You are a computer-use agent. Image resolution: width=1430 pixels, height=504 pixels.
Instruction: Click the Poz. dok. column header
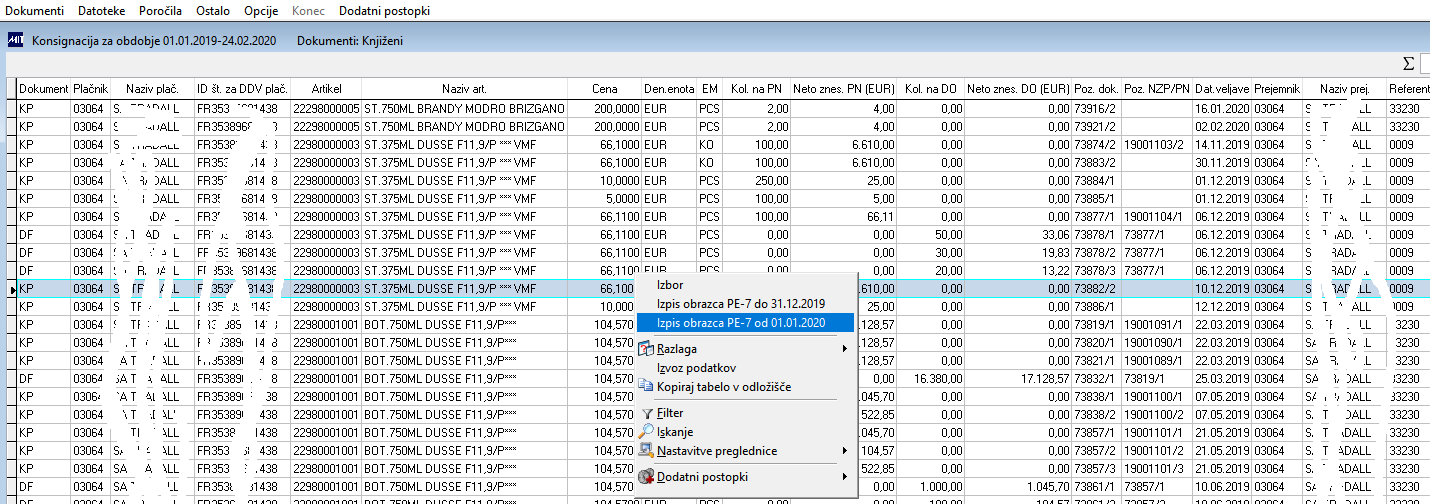(1096, 89)
